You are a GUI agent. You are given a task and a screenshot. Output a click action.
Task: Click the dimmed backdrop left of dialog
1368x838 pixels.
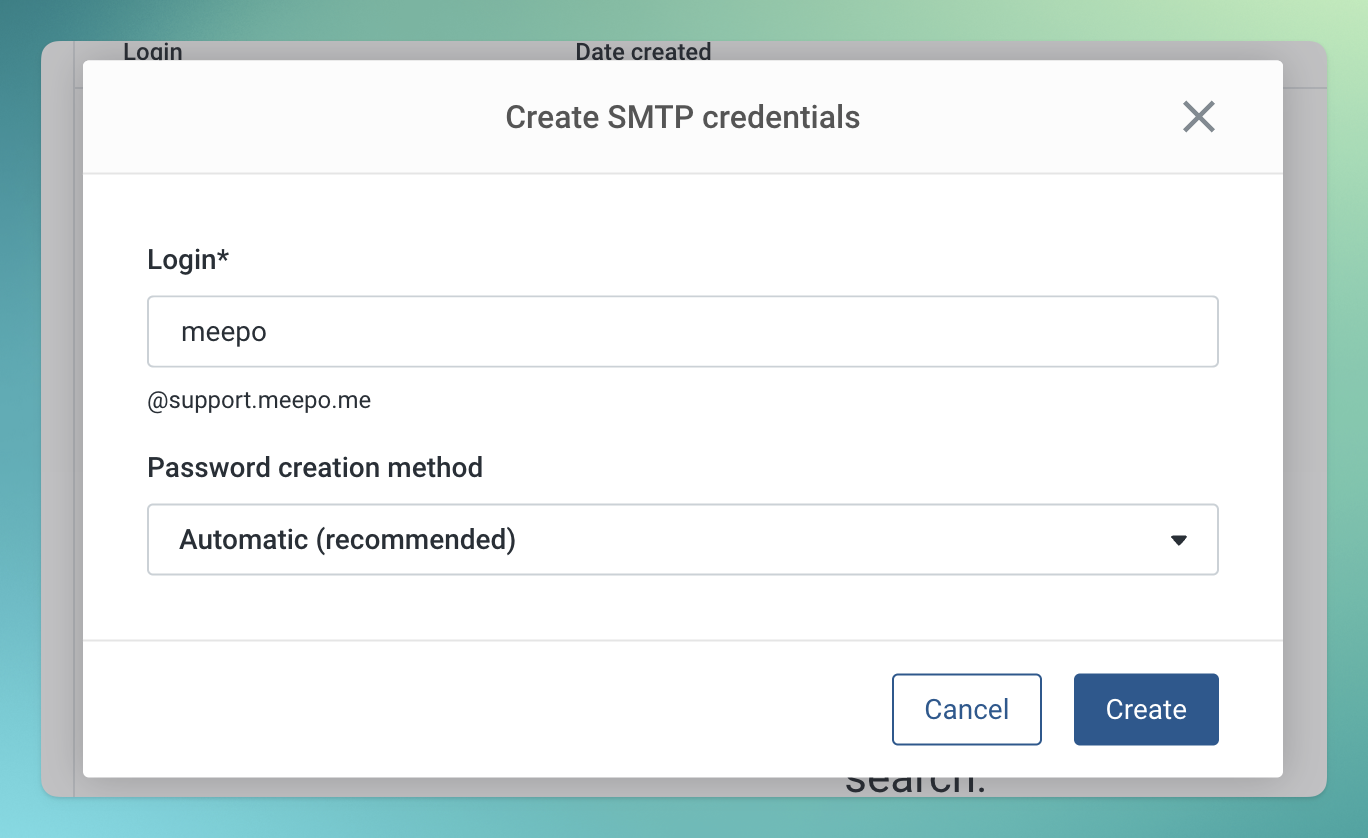[x=61, y=420]
